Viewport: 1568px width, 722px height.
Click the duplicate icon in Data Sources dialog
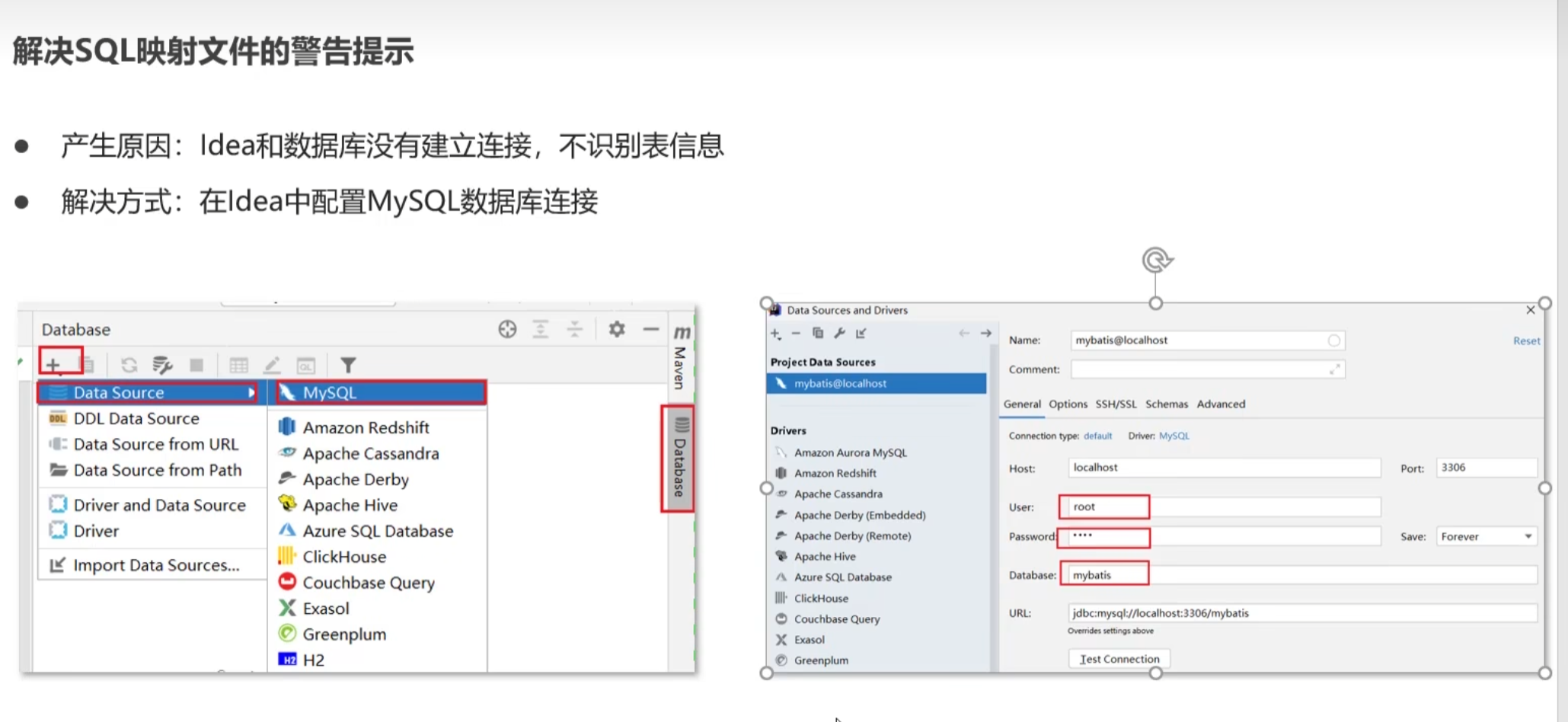(x=818, y=333)
